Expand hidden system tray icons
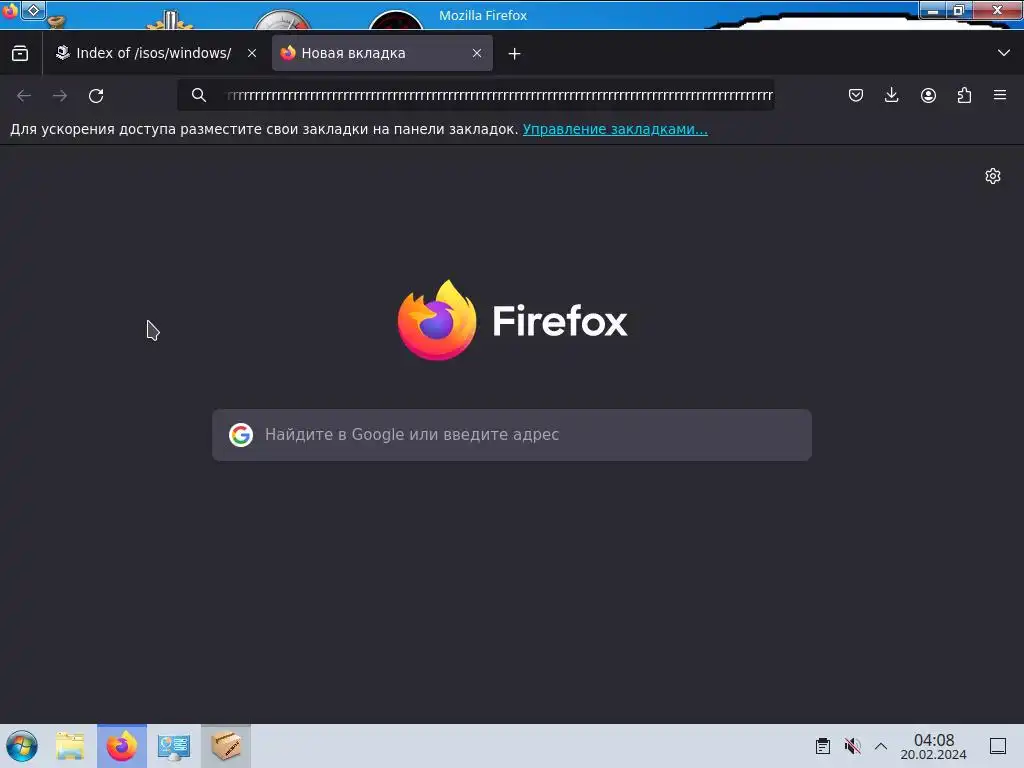 881,746
